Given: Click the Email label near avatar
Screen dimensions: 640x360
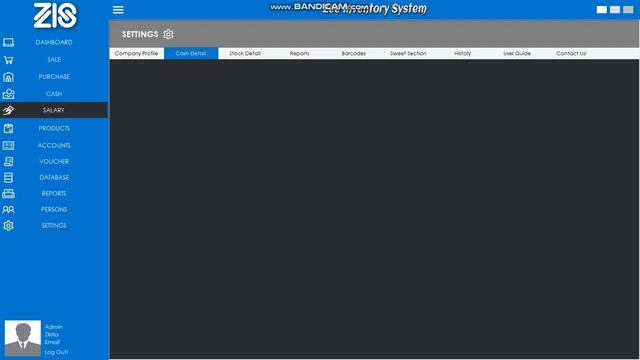Looking at the screenshot, I should coord(52,342).
